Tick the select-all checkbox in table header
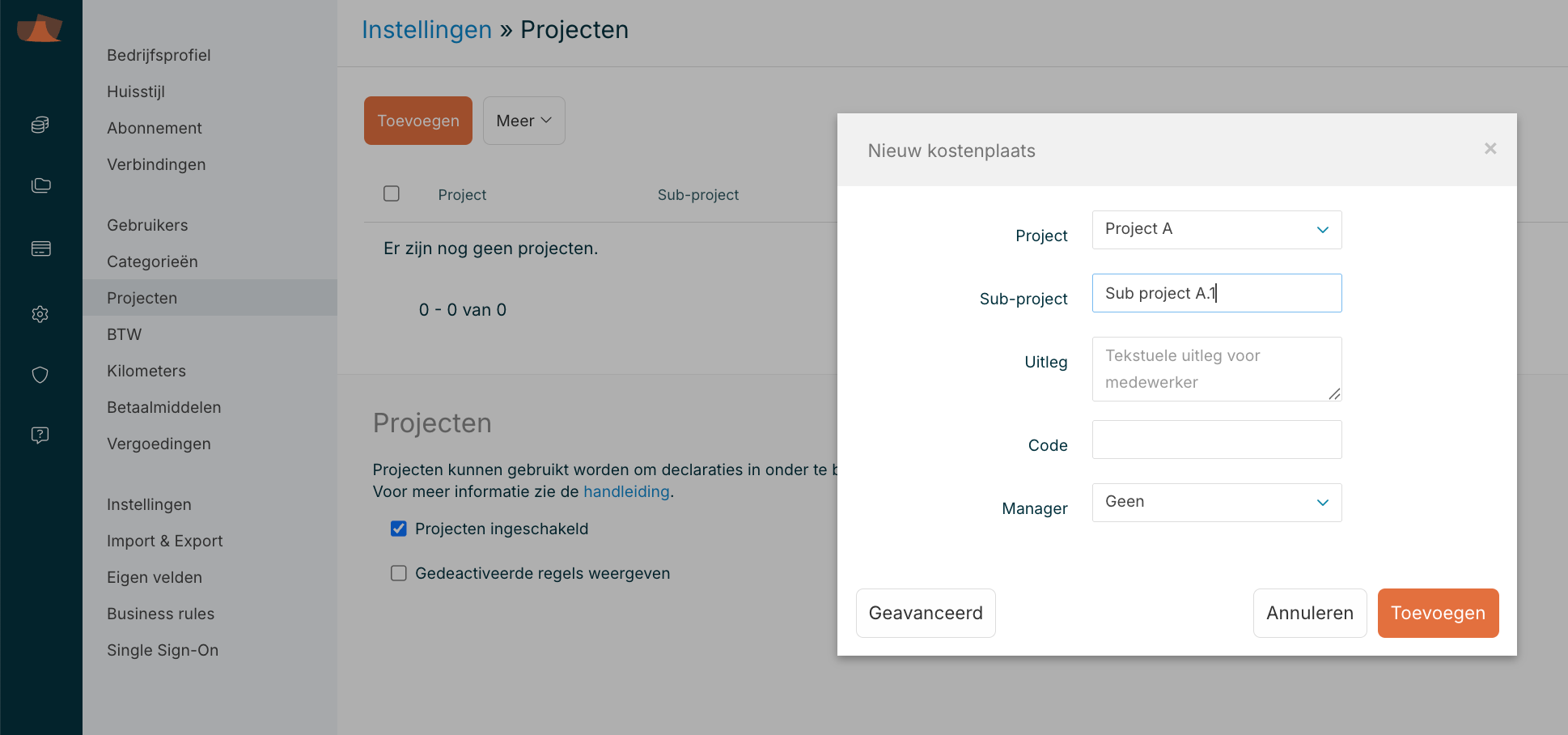This screenshot has height=735, width=1568. pos(392,193)
